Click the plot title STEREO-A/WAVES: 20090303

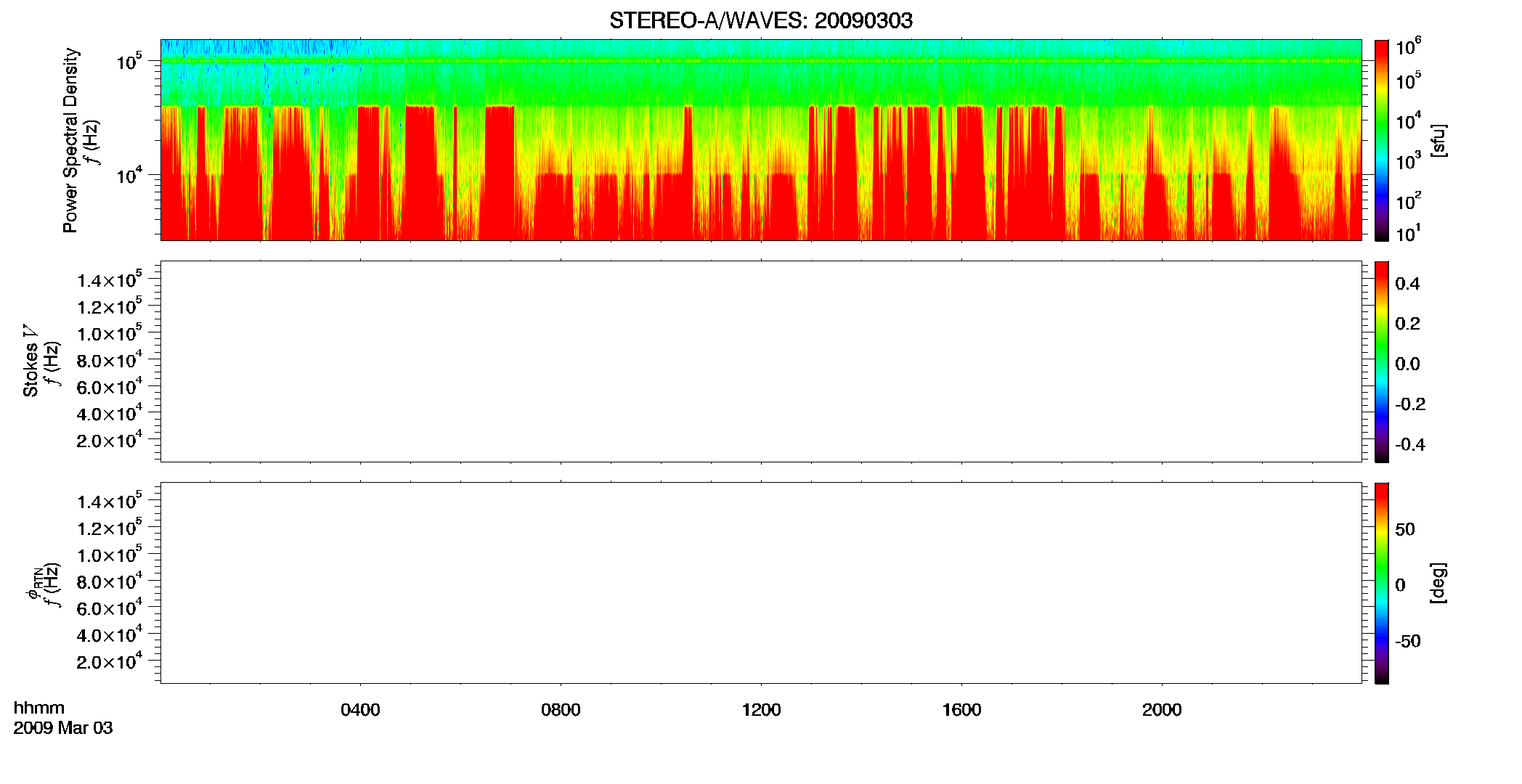tap(761, 20)
